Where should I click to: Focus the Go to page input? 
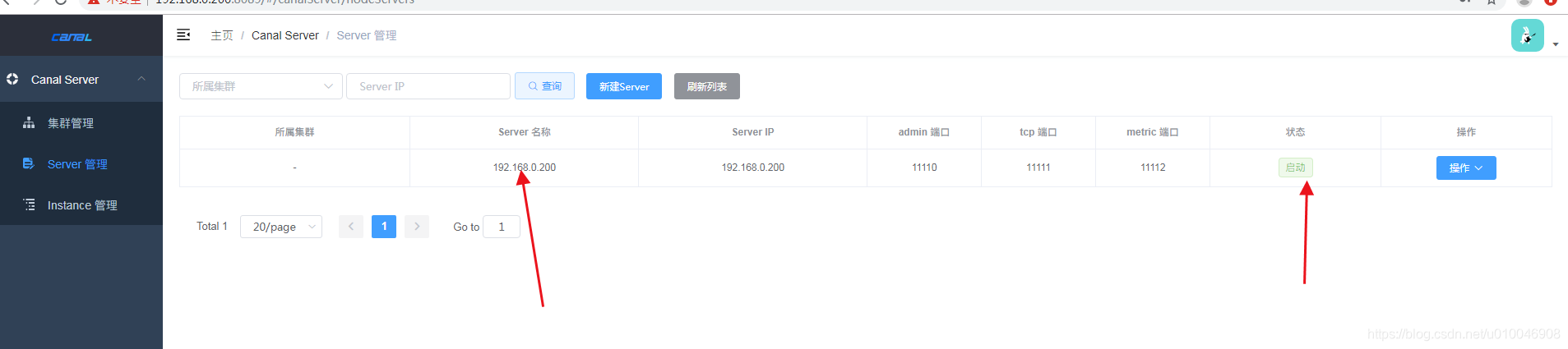502,227
